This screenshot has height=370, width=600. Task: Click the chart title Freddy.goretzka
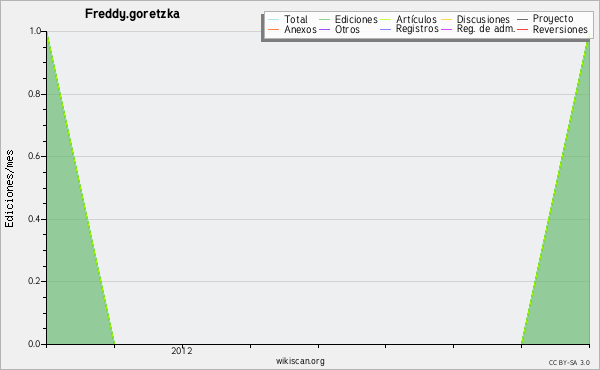132,14
